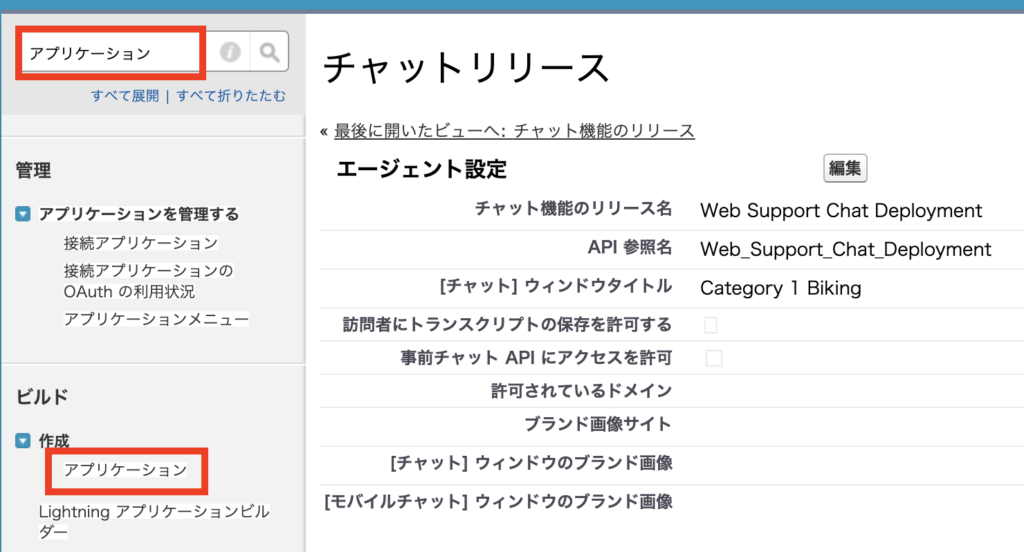Open 接続アプリケーションの OAuth の利用状況
1024x552 pixels.
[x=148, y=281]
